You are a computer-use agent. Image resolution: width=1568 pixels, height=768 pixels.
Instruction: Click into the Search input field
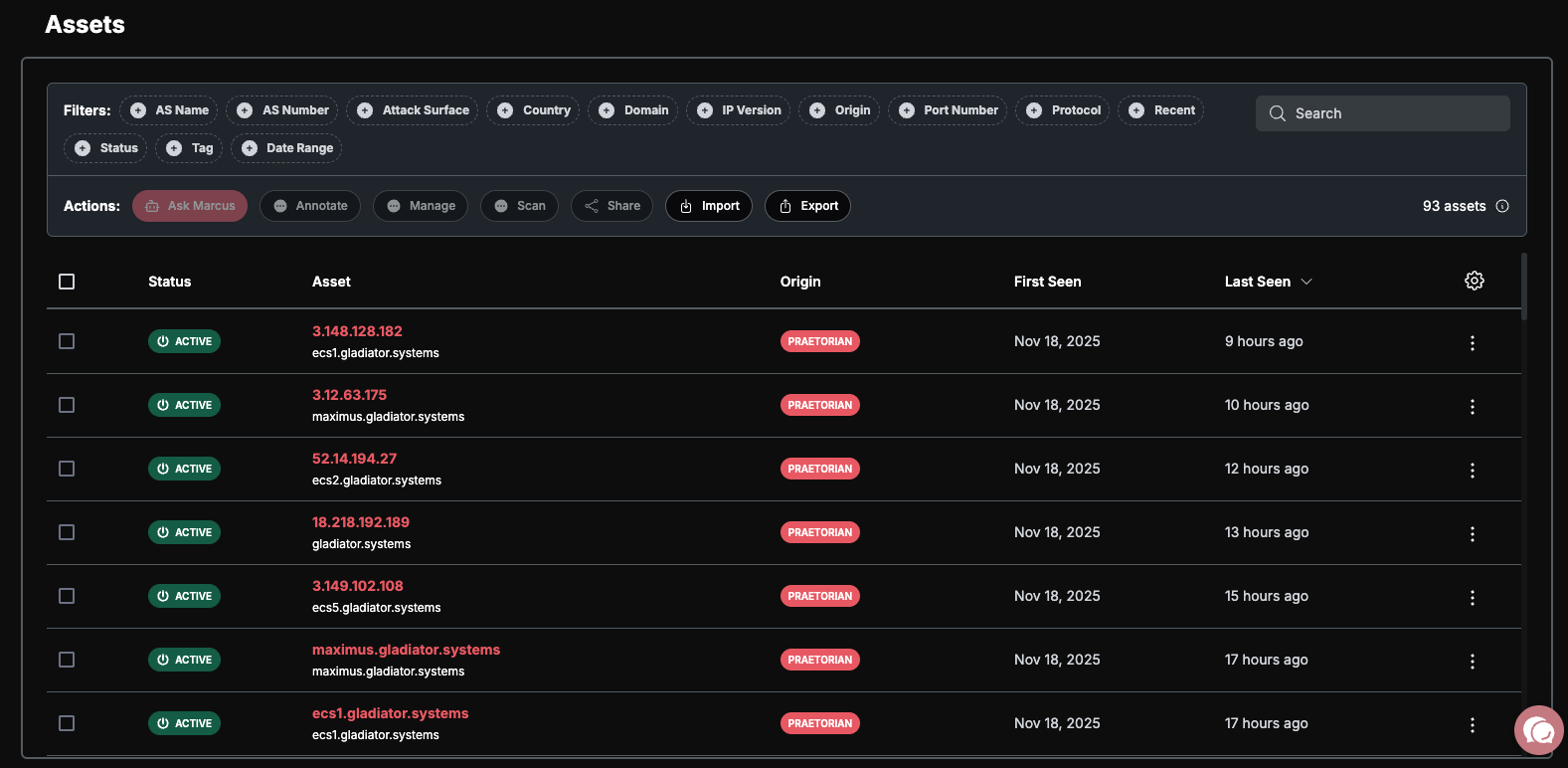pos(1383,113)
